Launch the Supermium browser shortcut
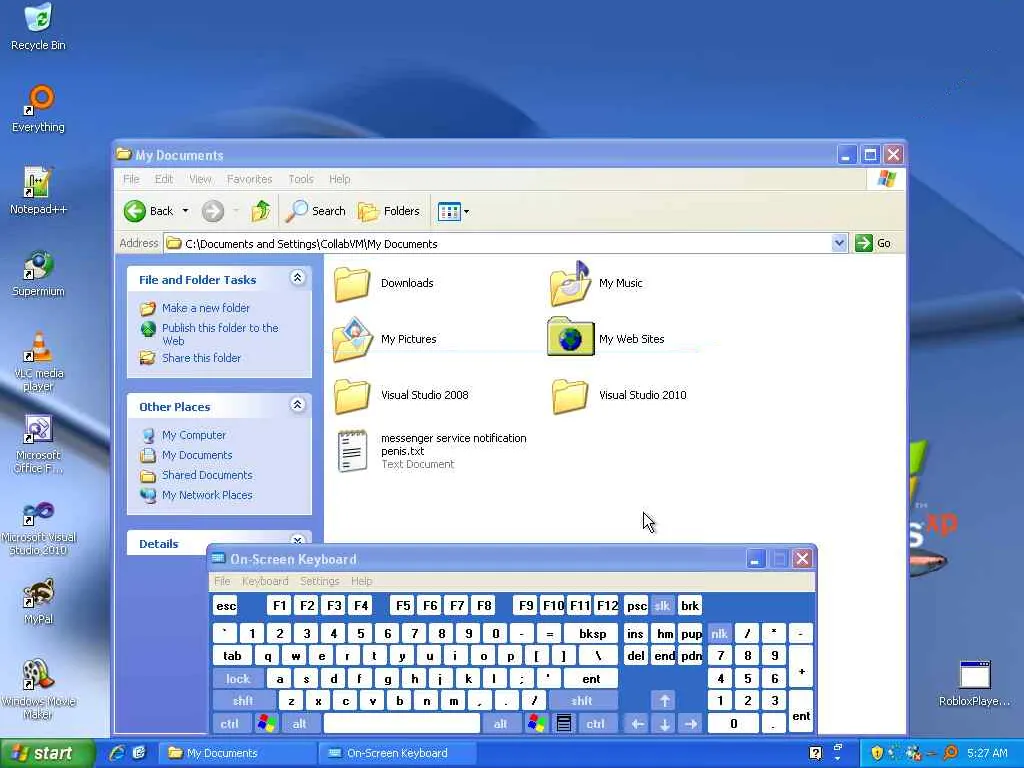Image resolution: width=1024 pixels, height=768 pixels. tap(38, 273)
